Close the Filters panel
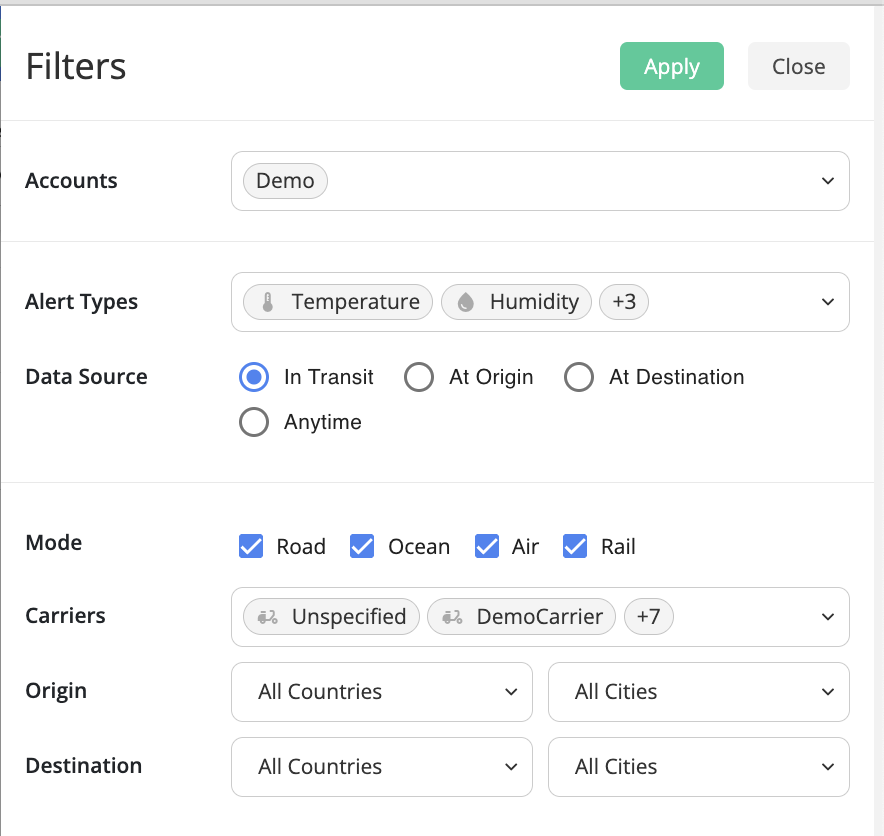Image resolution: width=884 pixels, height=836 pixels. coord(798,67)
